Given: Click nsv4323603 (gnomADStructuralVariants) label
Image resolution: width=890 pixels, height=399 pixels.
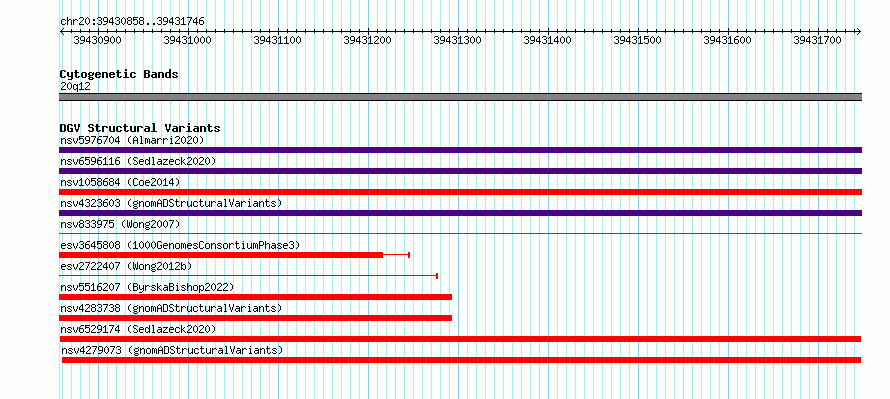Looking at the screenshot, I should click(171, 203).
